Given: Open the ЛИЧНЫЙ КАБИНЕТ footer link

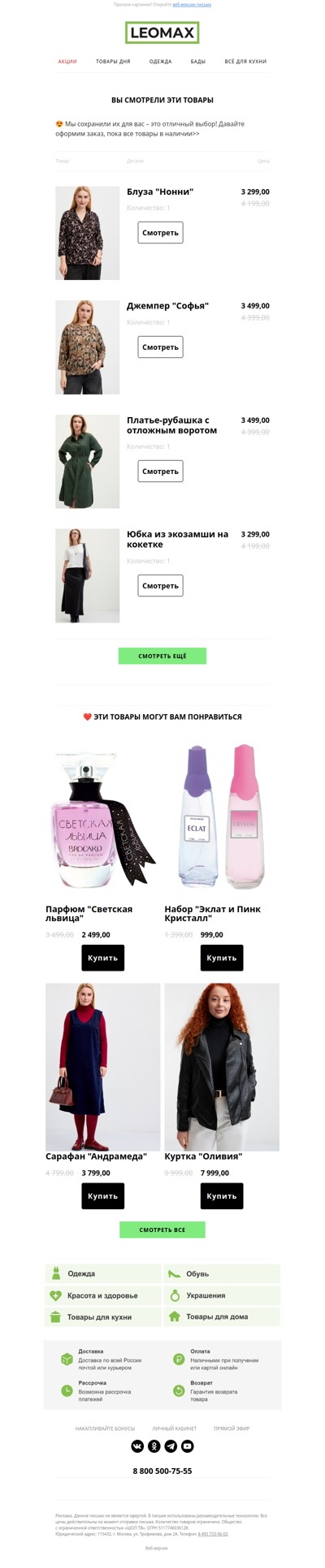Looking at the screenshot, I should click(x=174, y=1428).
